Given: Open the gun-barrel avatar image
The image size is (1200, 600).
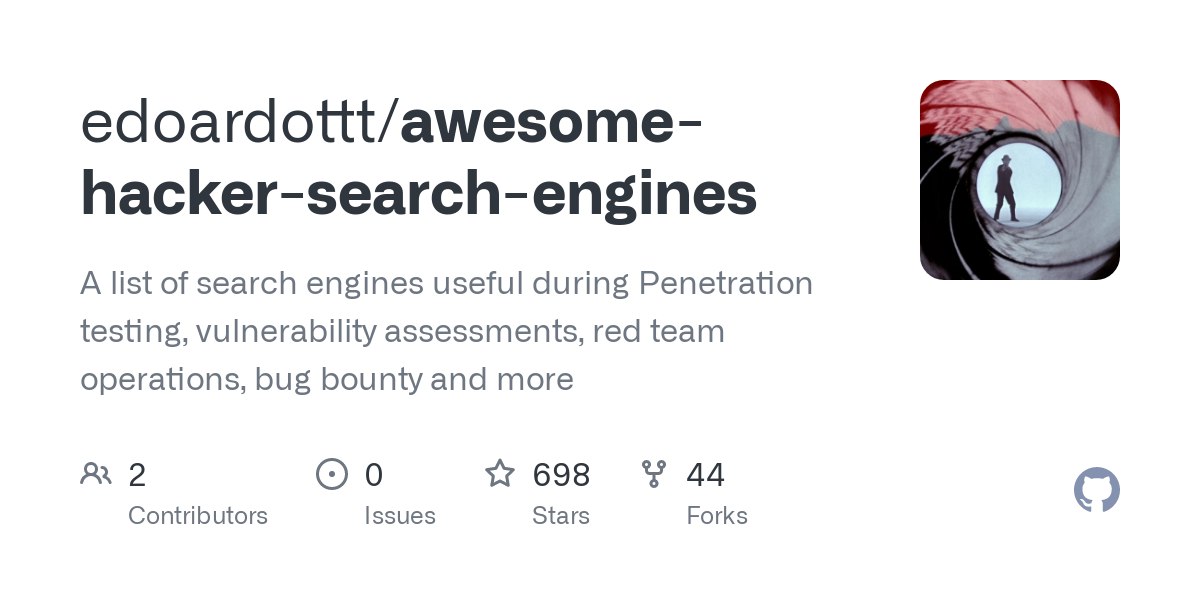Looking at the screenshot, I should [x=1019, y=180].
